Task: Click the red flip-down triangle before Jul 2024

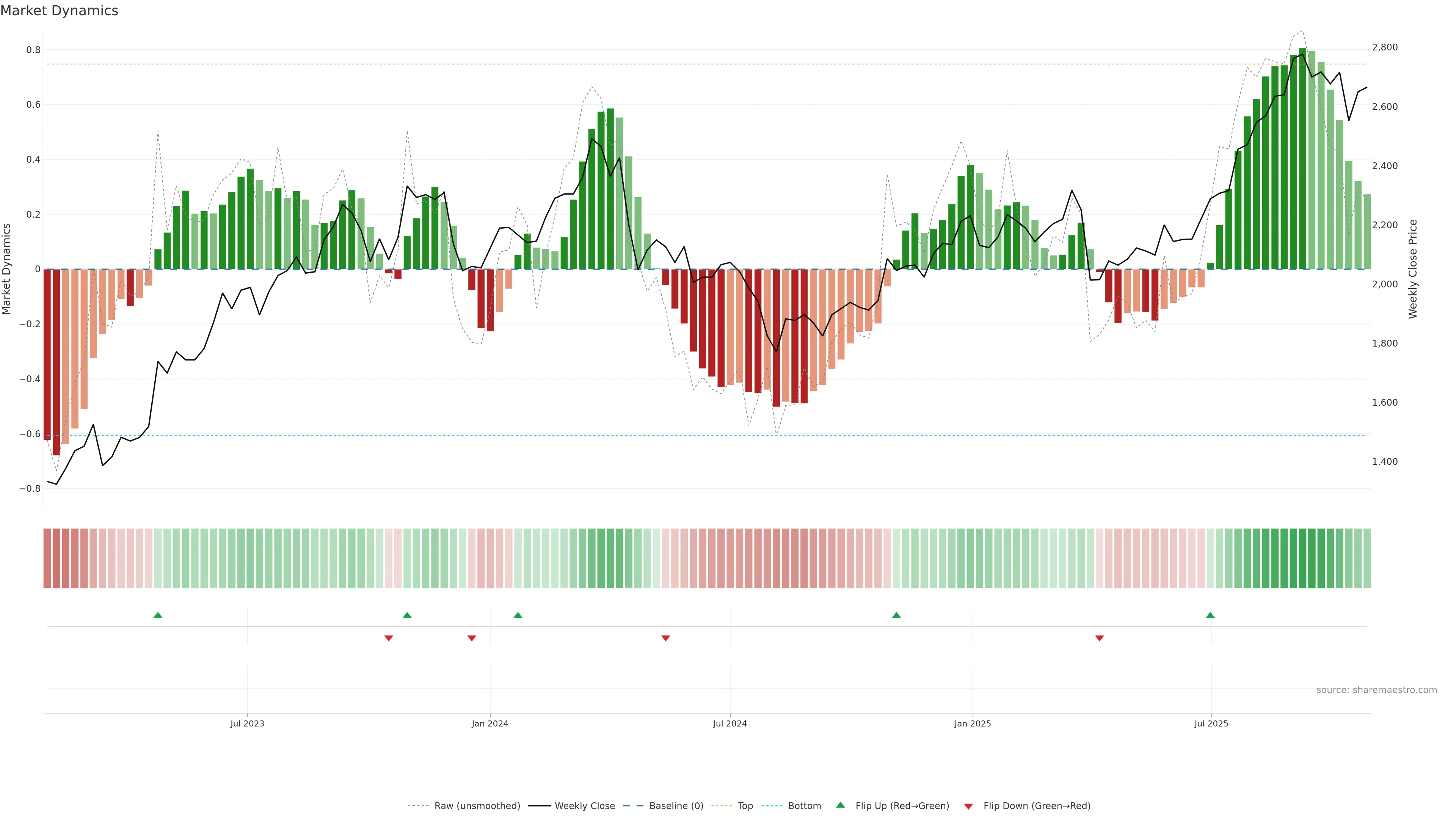Action: (665, 638)
